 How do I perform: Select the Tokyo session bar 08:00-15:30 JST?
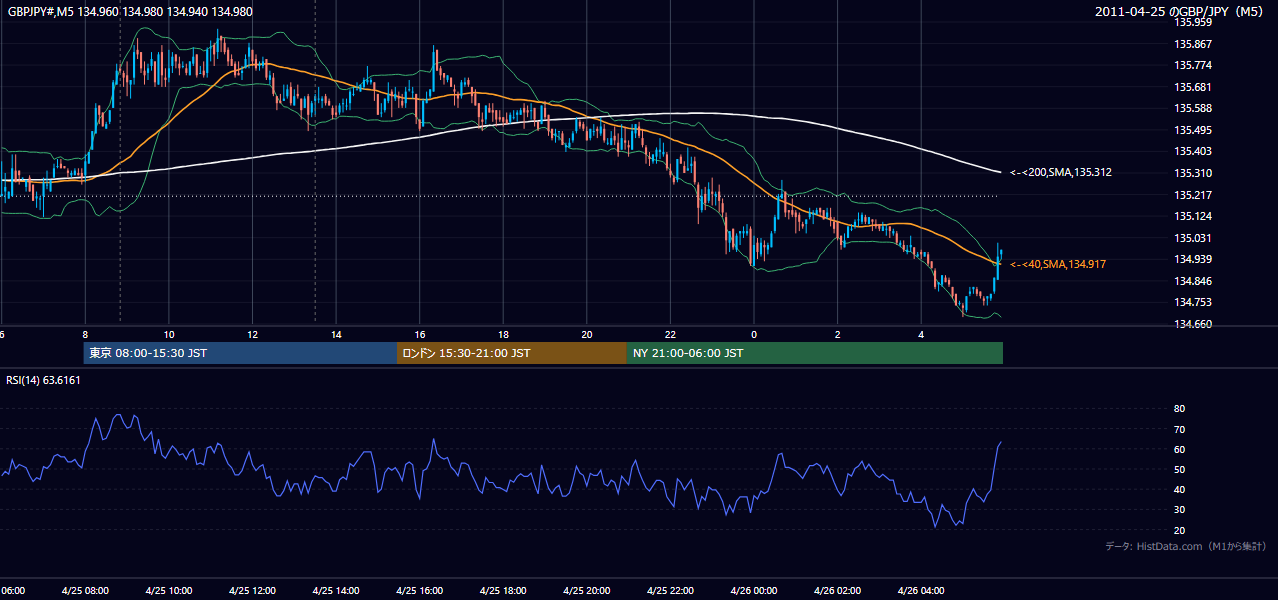tap(240, 353)
